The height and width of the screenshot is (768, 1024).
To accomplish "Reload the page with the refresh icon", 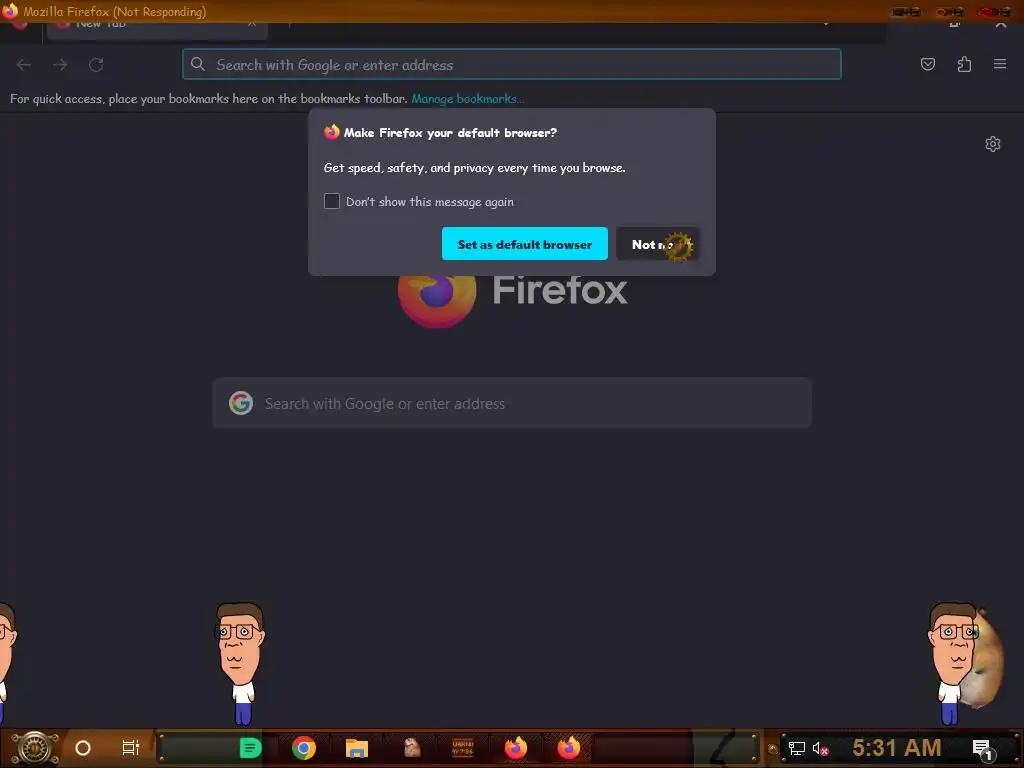I will coord(96,65).
